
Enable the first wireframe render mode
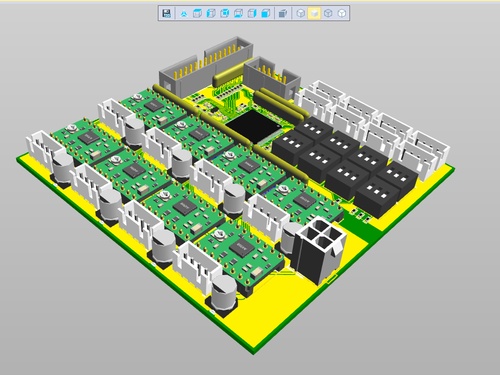301,13
